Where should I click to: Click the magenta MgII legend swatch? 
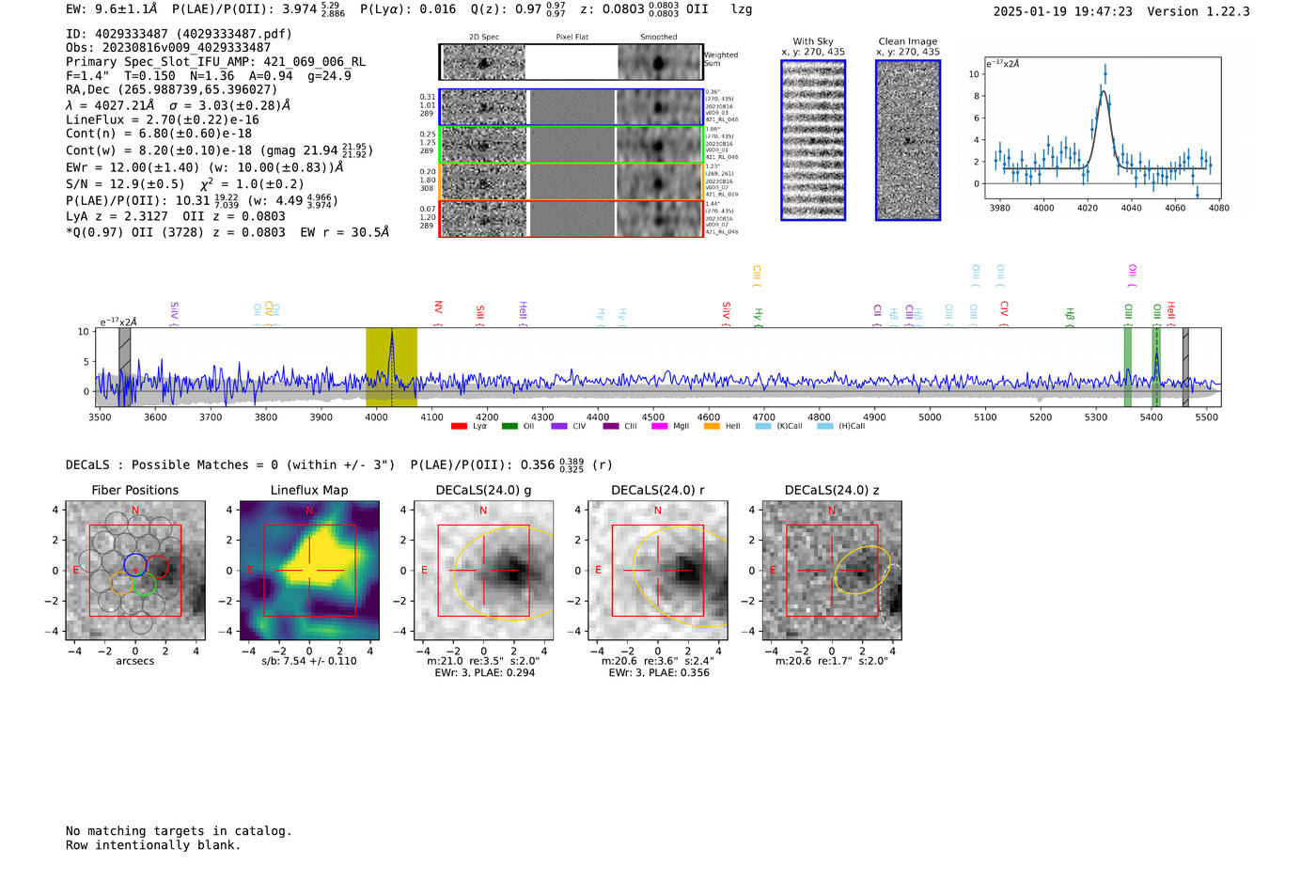pos(659,426)
